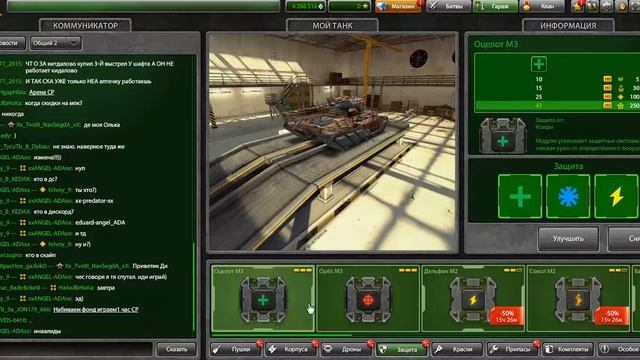This screenshot has width=640, height=360.
Task: Select the highlighted stats row with value 43
Action: (x=557, y=106)
